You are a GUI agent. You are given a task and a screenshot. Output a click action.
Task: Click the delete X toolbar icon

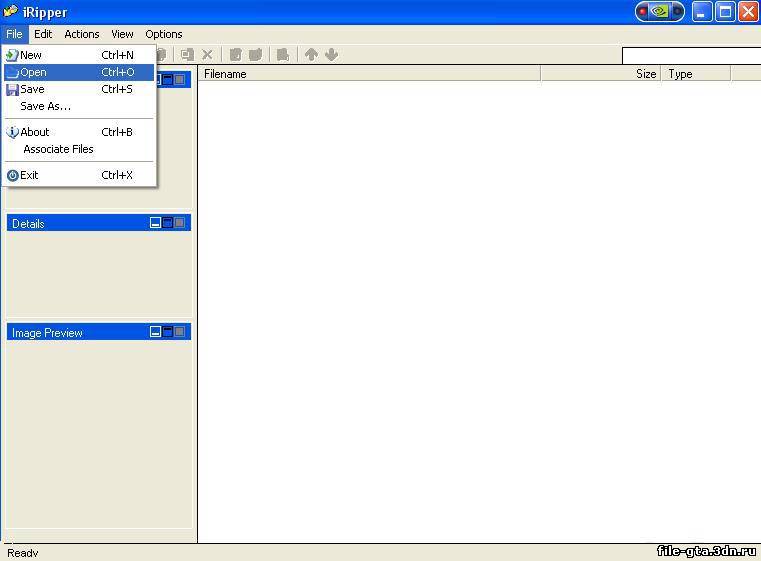pos(207,54)
